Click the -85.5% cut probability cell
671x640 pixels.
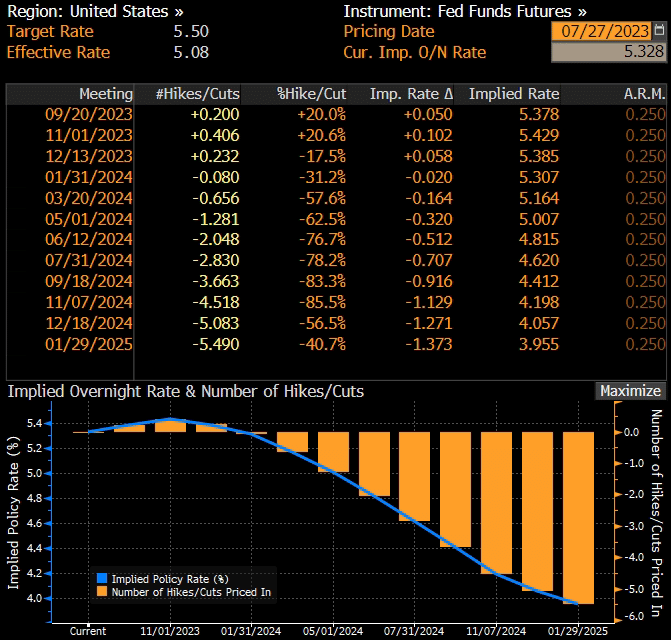coord(322,302)
